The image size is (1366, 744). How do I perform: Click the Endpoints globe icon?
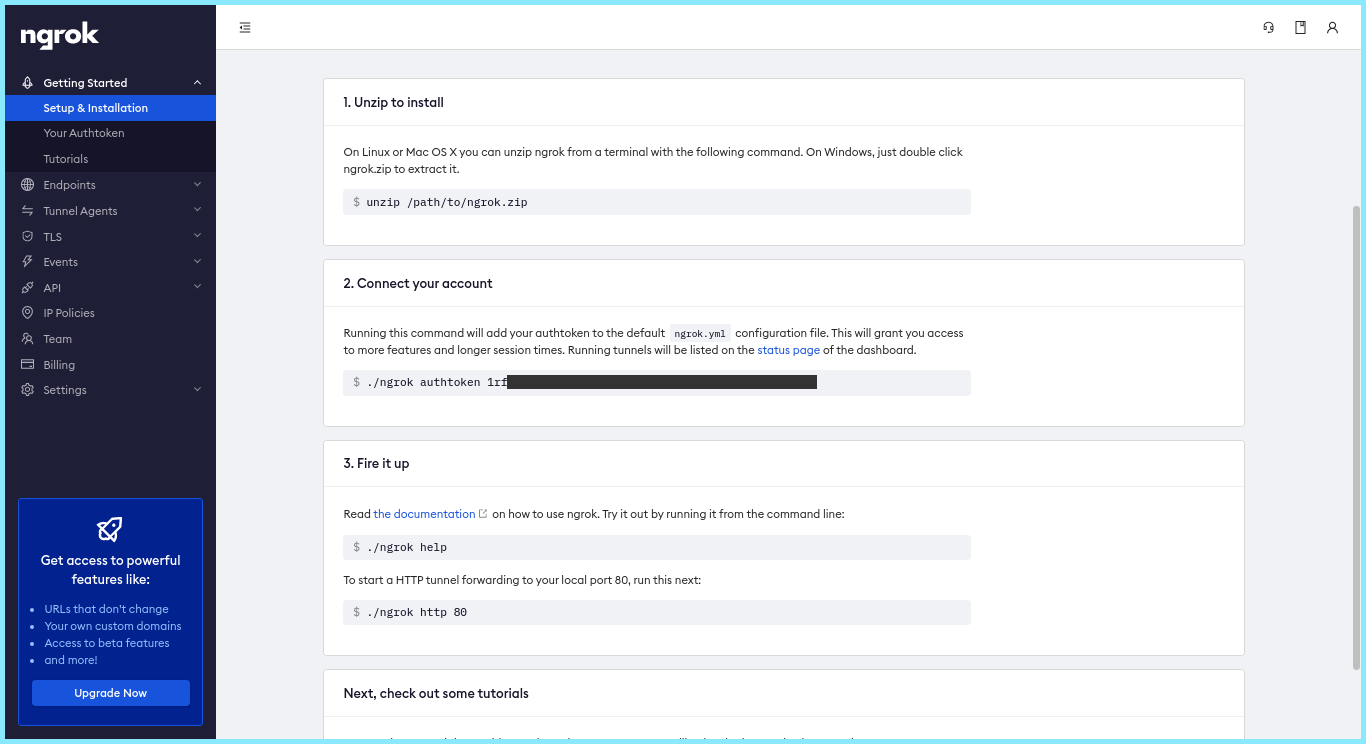27,185
